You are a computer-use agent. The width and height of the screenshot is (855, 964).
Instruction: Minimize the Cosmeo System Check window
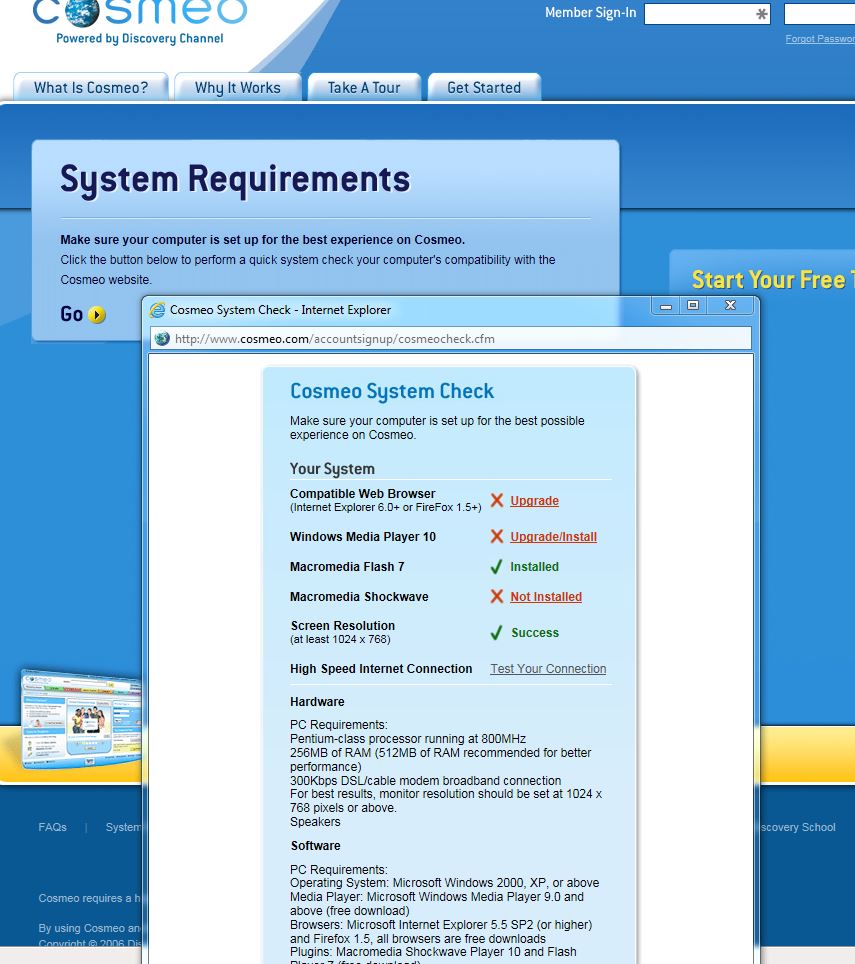[666, 306]
